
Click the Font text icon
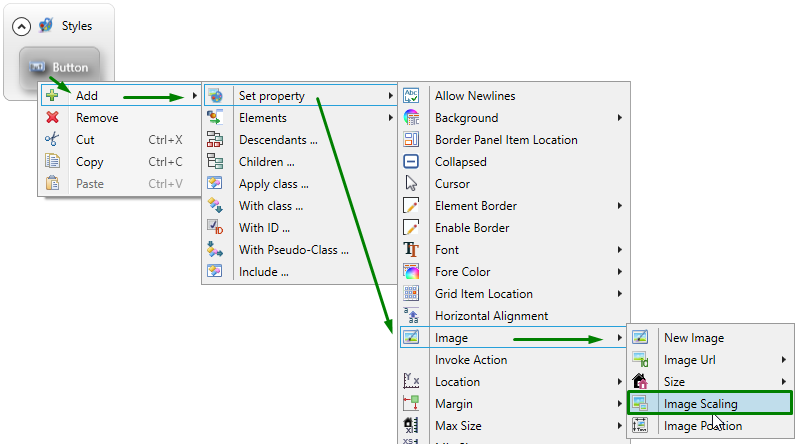(x=411, y=250)
